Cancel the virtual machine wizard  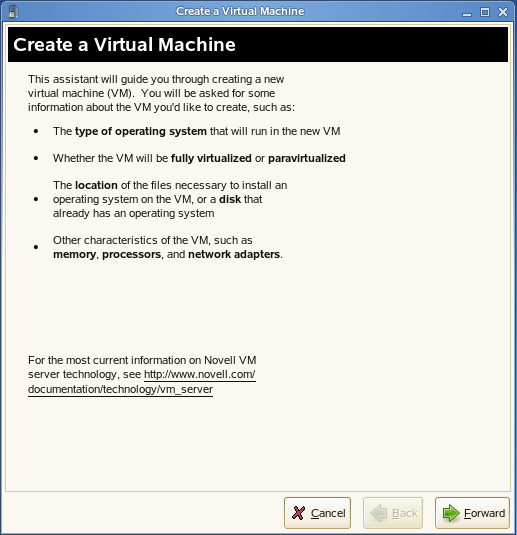coord(317,513)
